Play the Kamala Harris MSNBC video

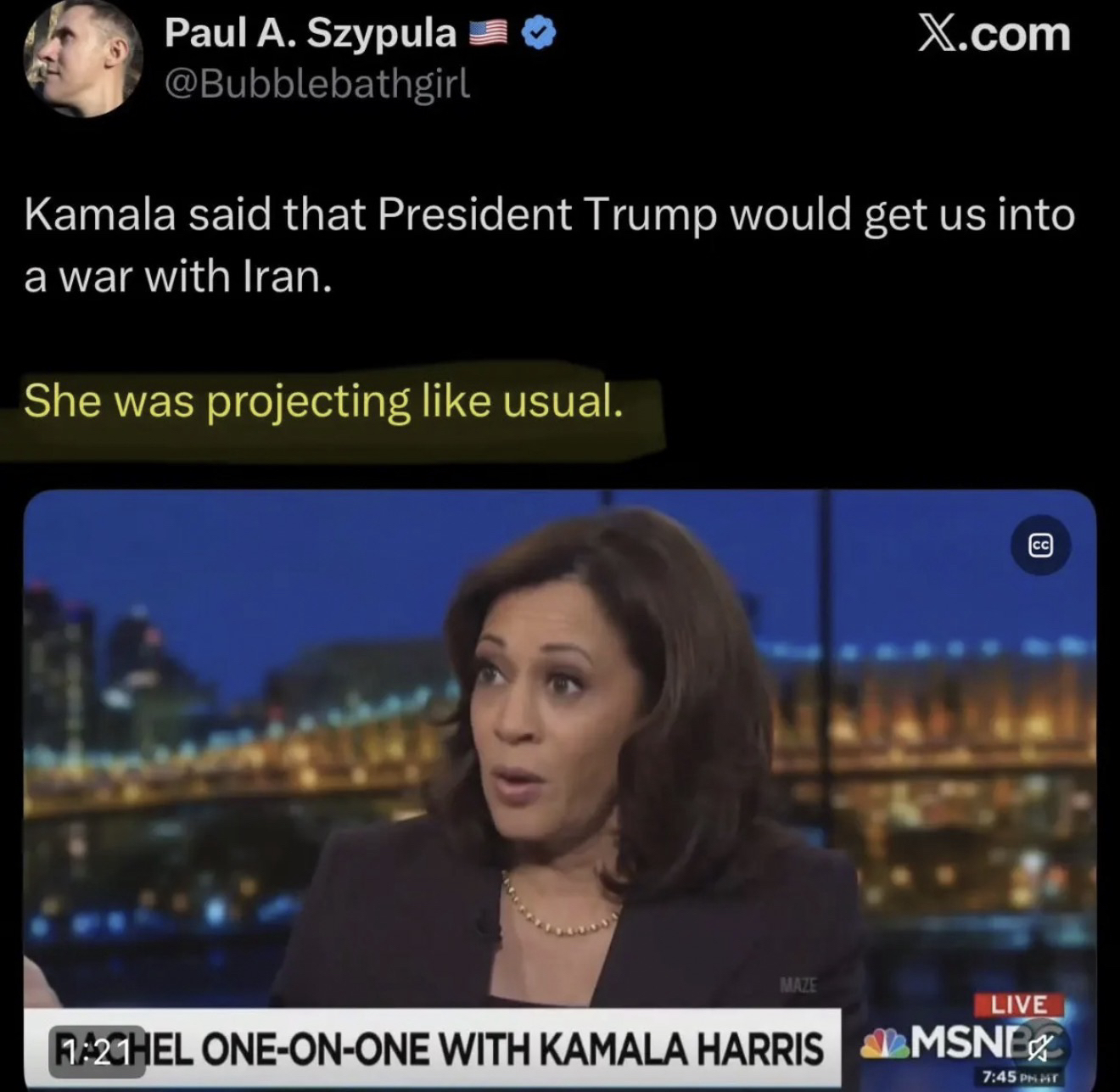pos(560,789)
